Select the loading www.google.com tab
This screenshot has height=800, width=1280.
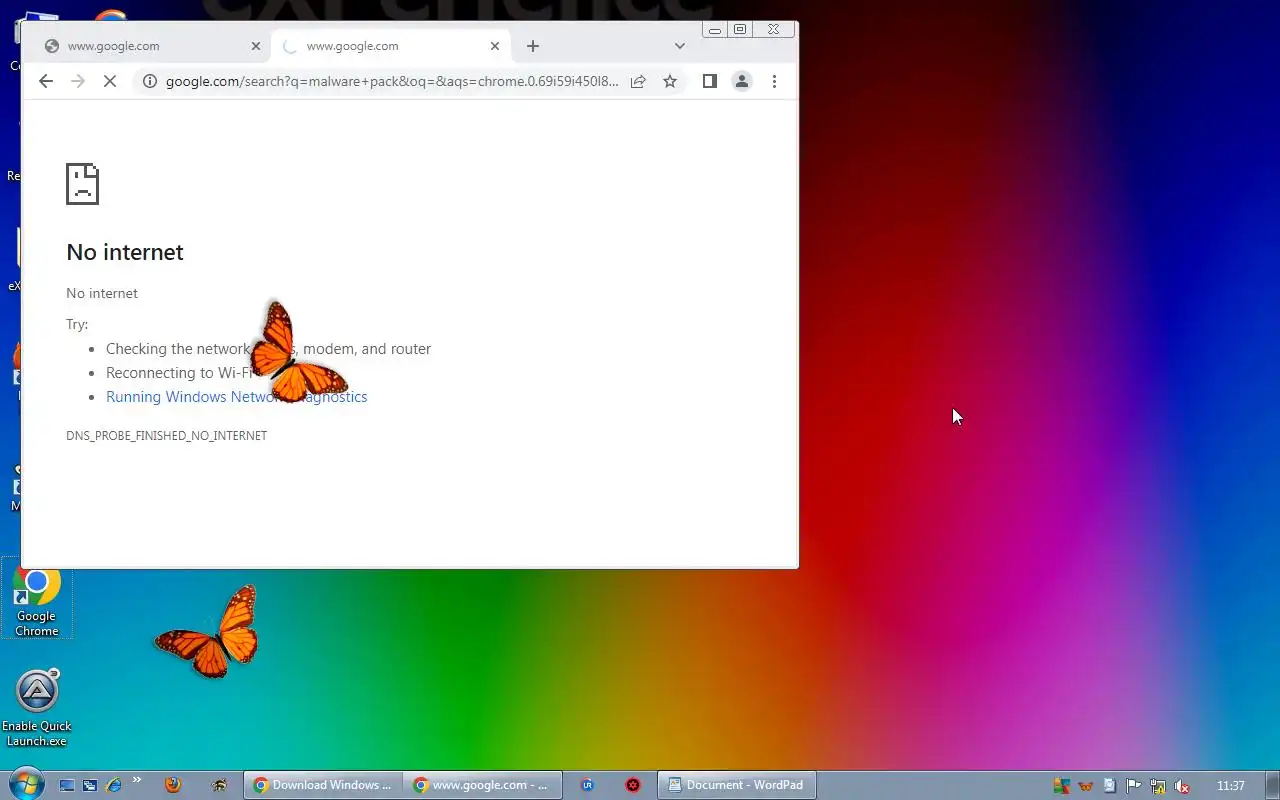pos(391,46)
